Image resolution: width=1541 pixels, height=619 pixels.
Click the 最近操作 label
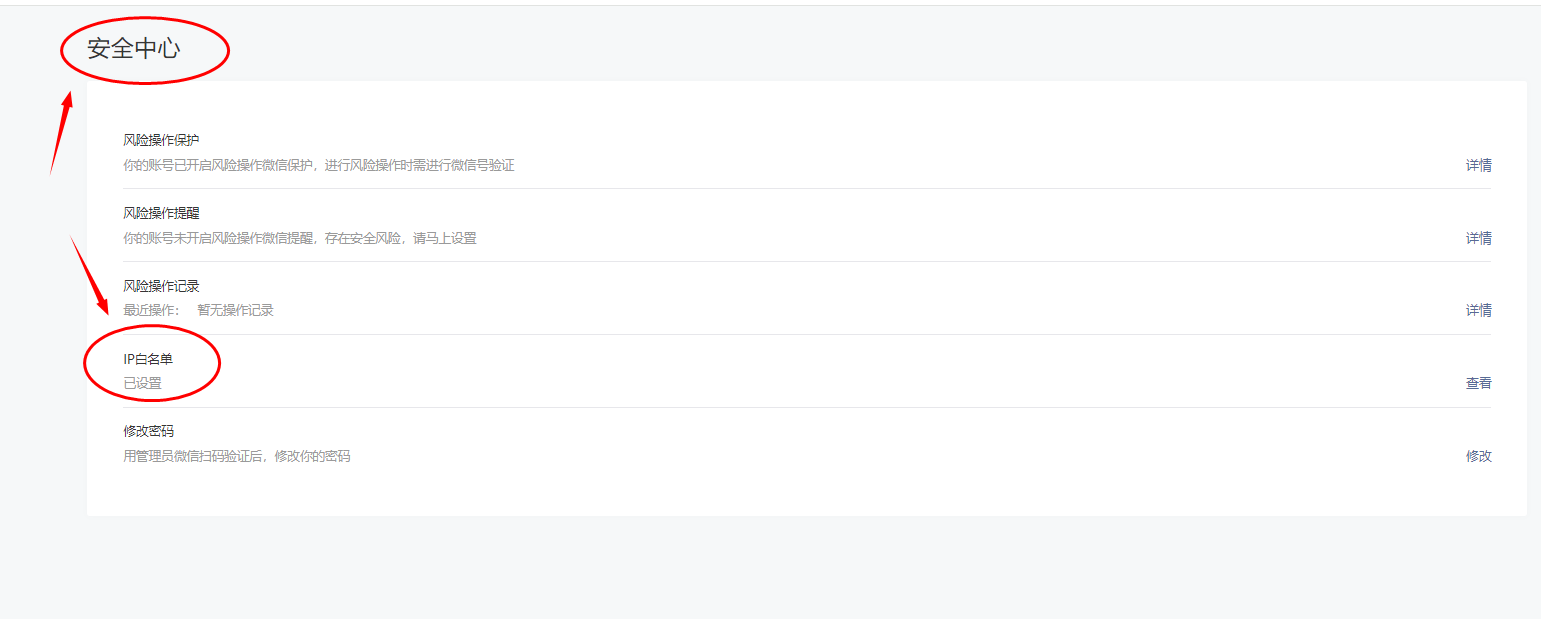[x=151, y=311]
